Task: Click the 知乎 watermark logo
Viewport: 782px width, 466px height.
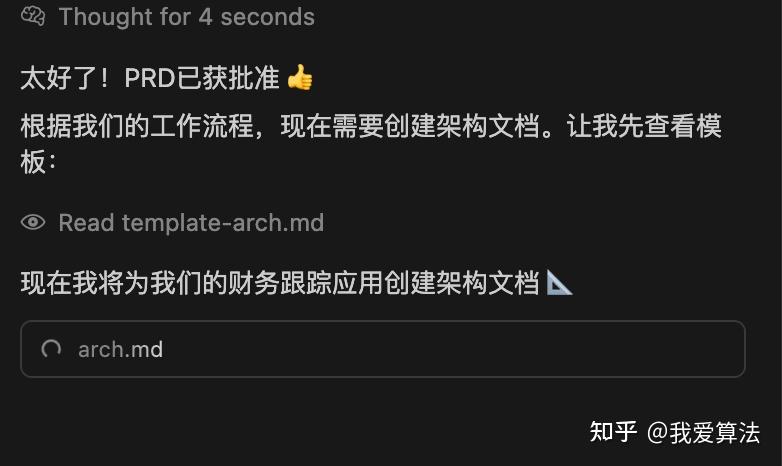Action: tap(613, 432)
